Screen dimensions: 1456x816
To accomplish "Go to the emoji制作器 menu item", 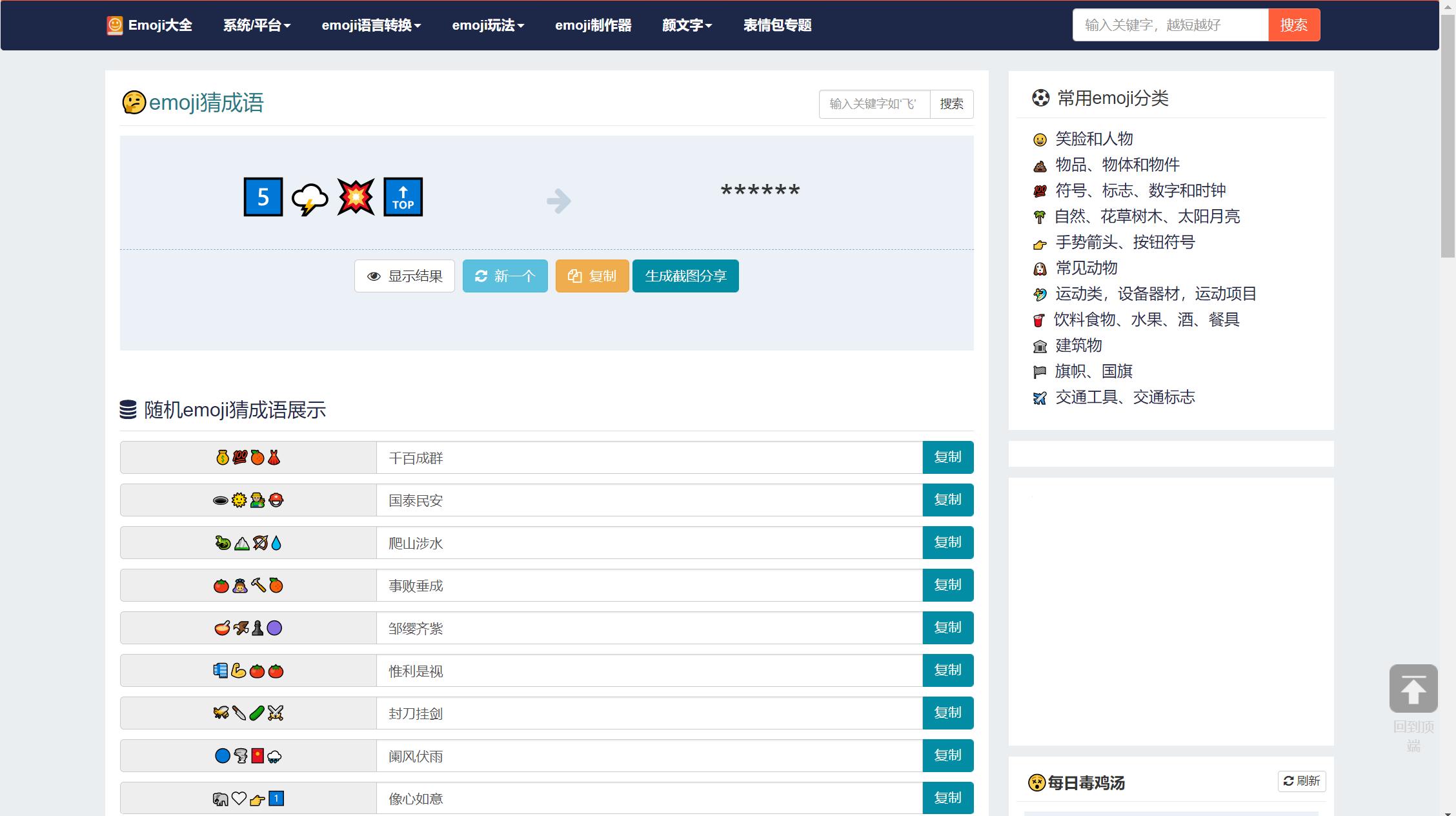I will tap(593, 25).
